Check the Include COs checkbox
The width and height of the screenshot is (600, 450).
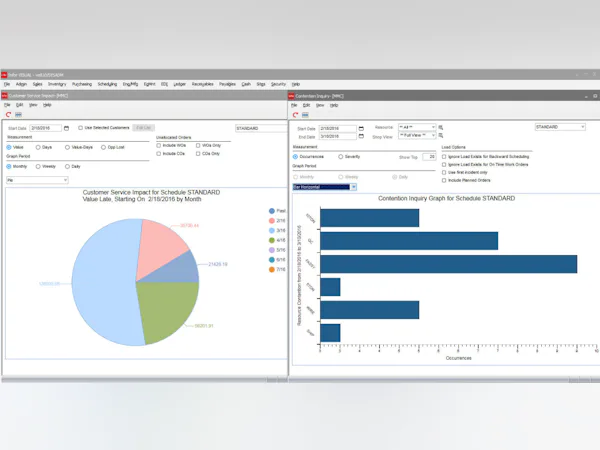tap(158, 153)
